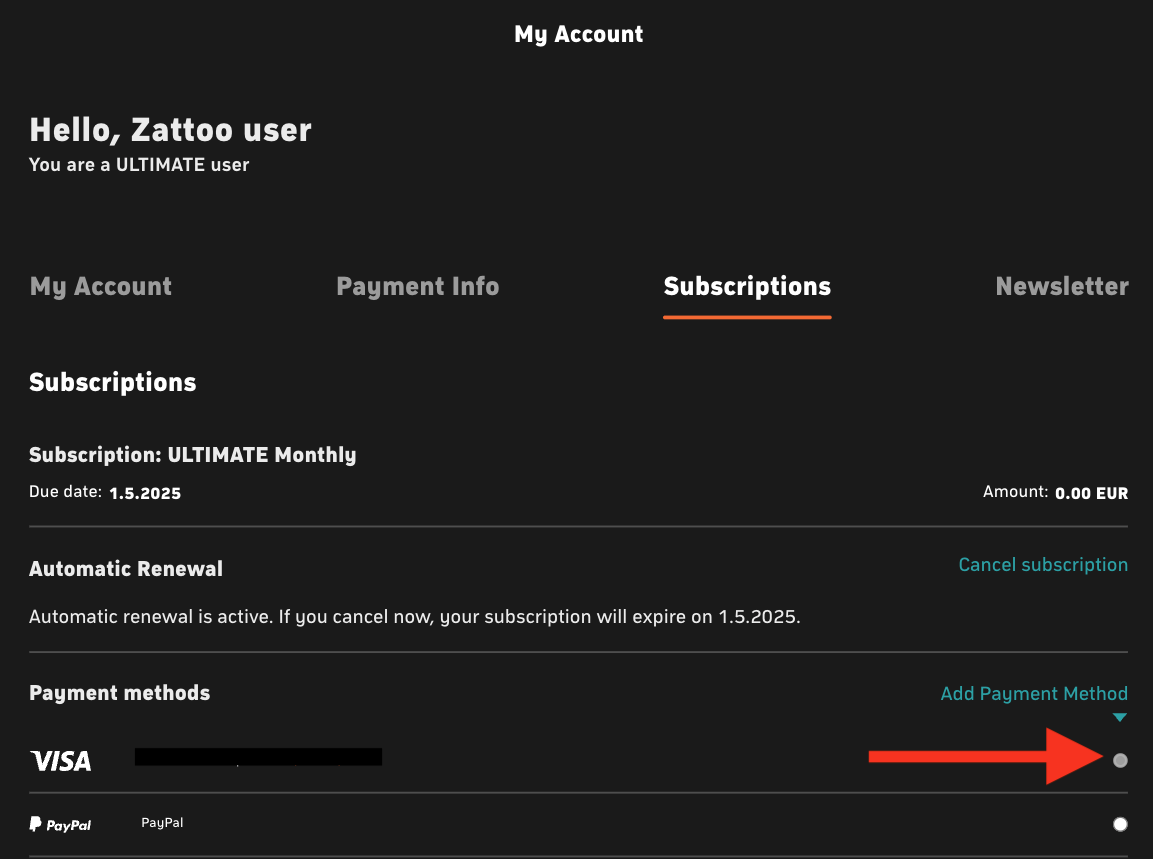This screenshot has width=1153, height=859.
Task: Click the PayPal method name text
Action: [162, 823]
